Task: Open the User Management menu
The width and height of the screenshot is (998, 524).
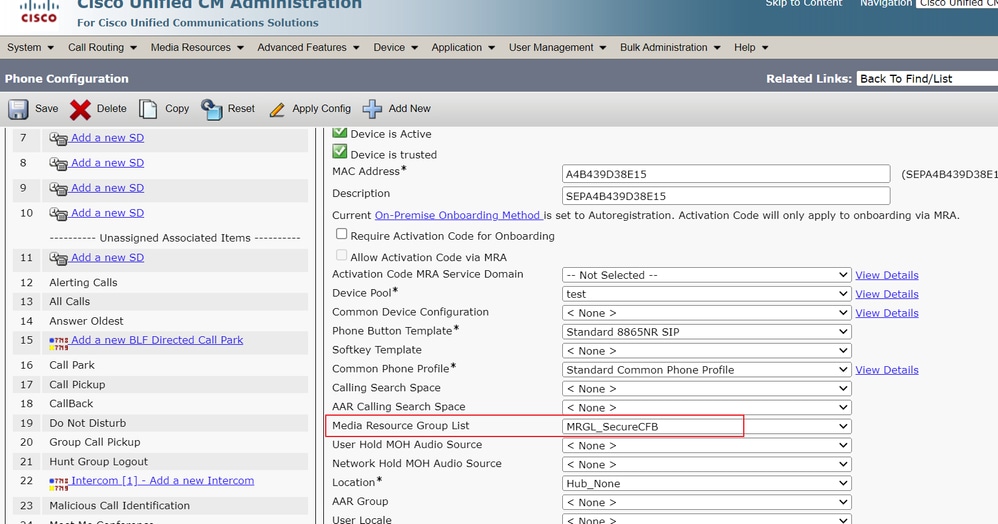Action: (557, 47)
